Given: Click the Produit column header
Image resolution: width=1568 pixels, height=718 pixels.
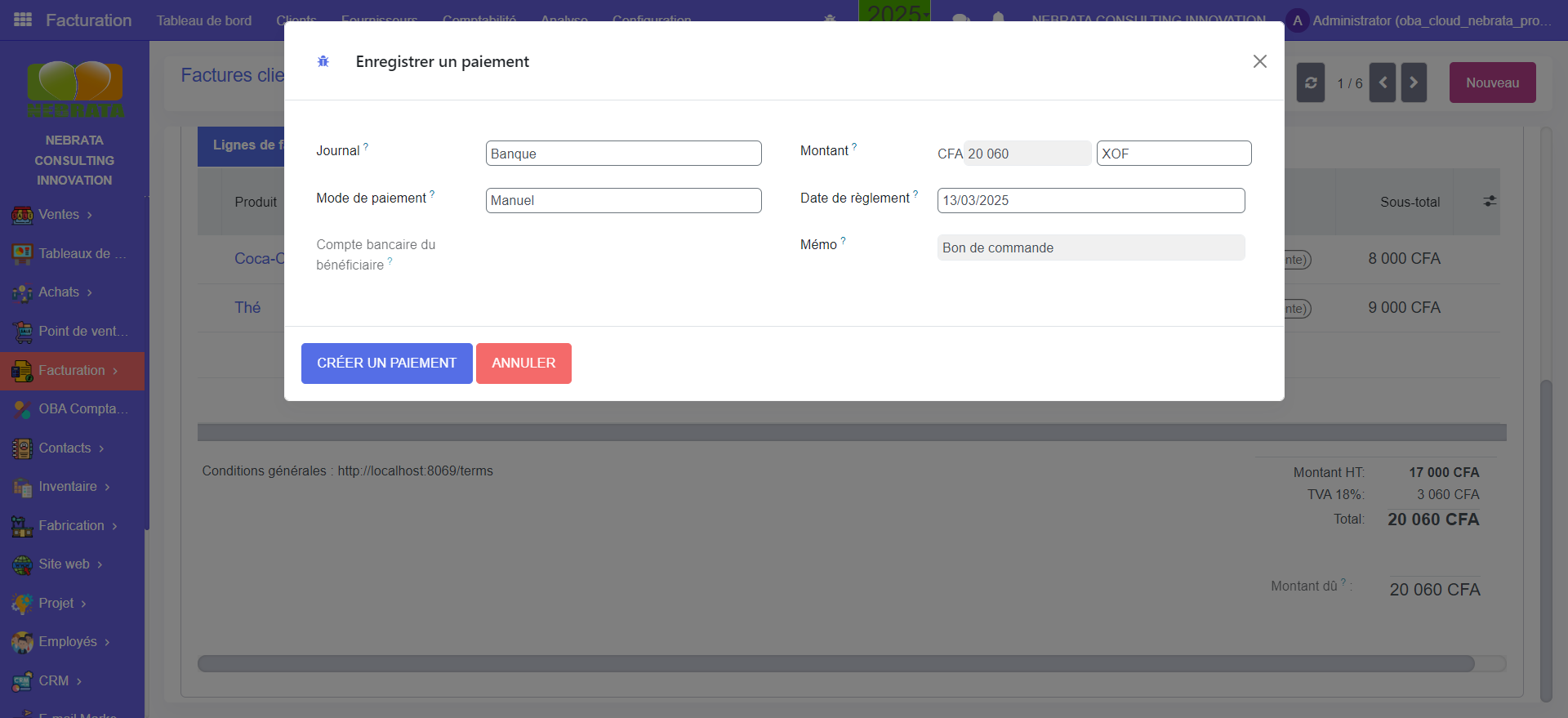Looking at the screenshot, I should coord(256,202).
